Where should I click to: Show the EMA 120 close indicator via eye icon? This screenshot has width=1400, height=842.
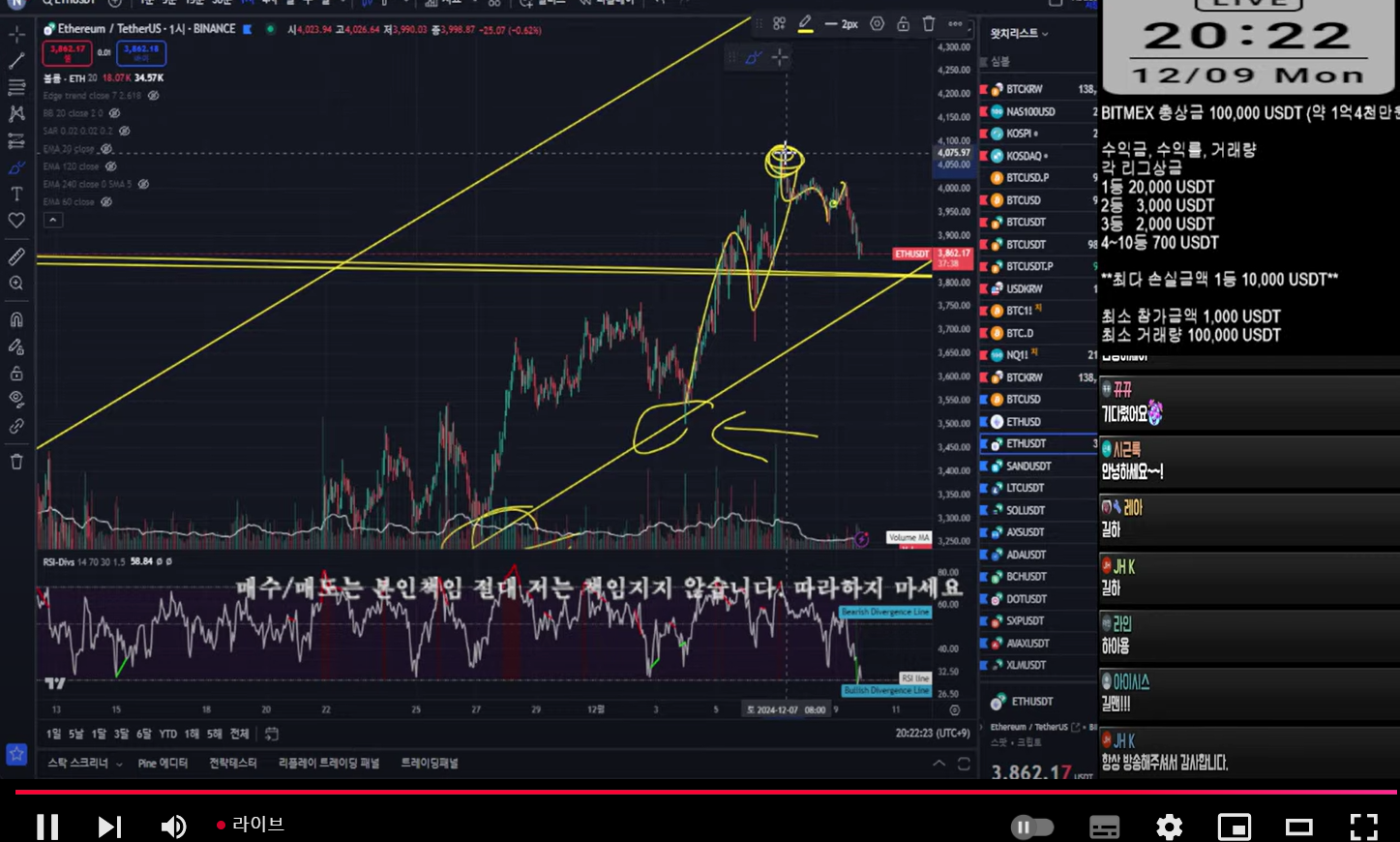pos(110,166)
